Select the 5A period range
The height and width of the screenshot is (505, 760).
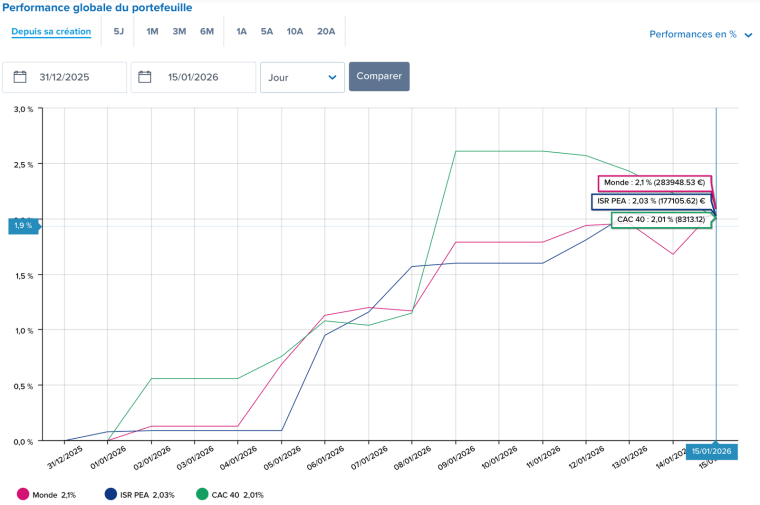pos(267,31)
